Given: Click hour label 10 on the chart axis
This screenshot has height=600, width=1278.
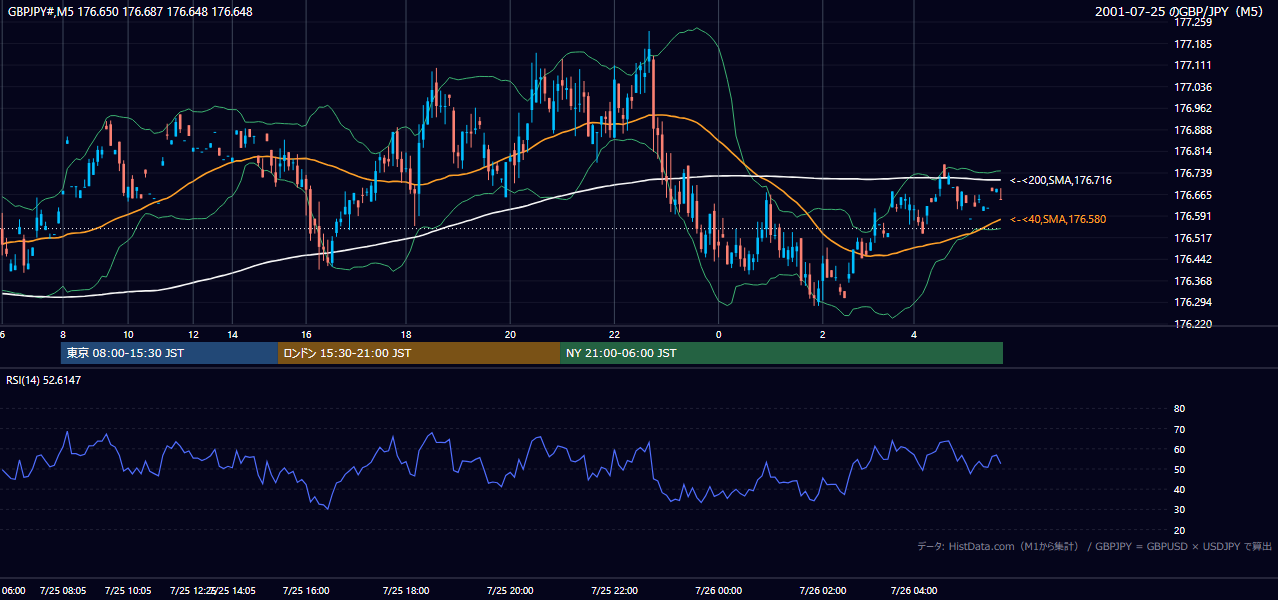Looking at the screenshot, I should point(128,334).
